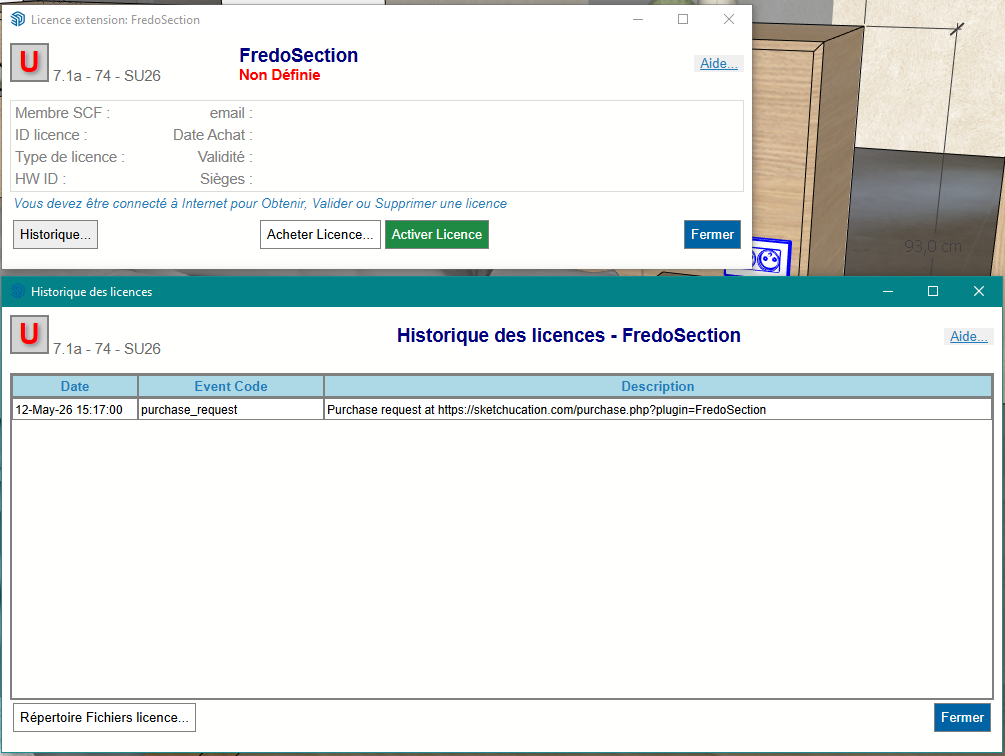Screen dimensions: 1005x756
Task: Click SketchUp logo in Licence extension title bar
Action: pos(18,19)
